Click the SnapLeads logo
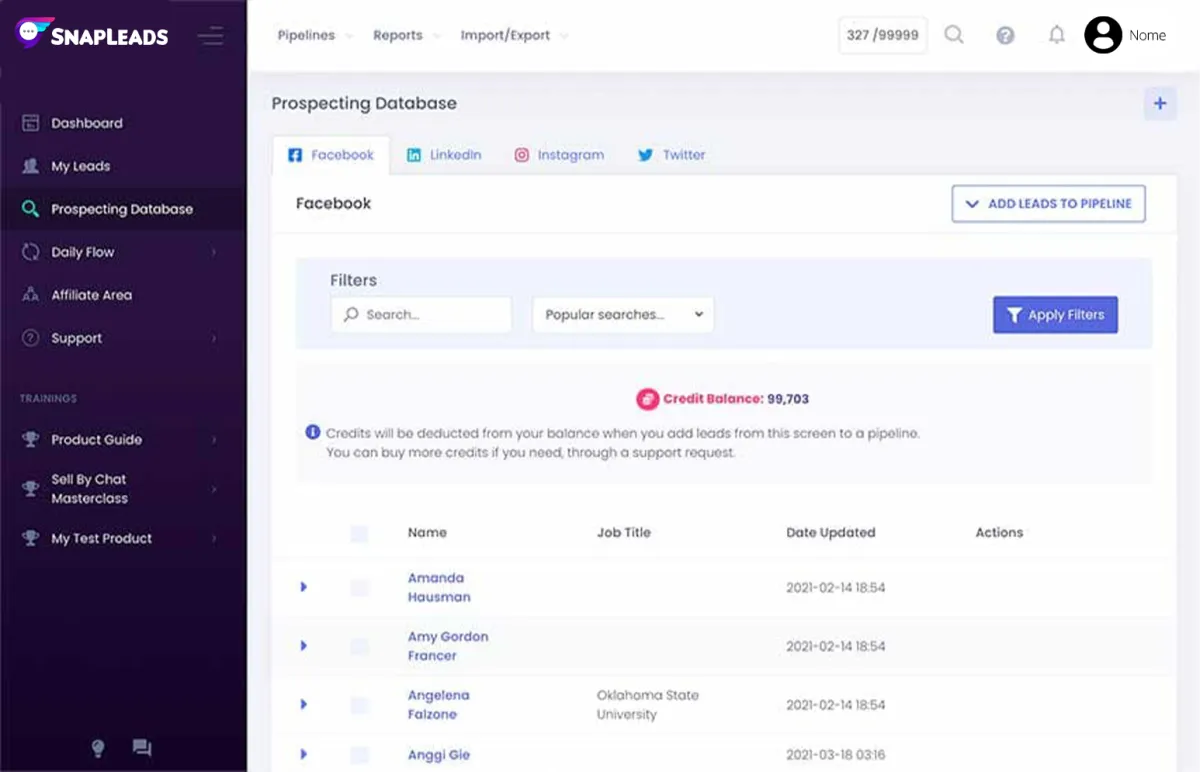The image size is (1200, 772). point(92,35)
